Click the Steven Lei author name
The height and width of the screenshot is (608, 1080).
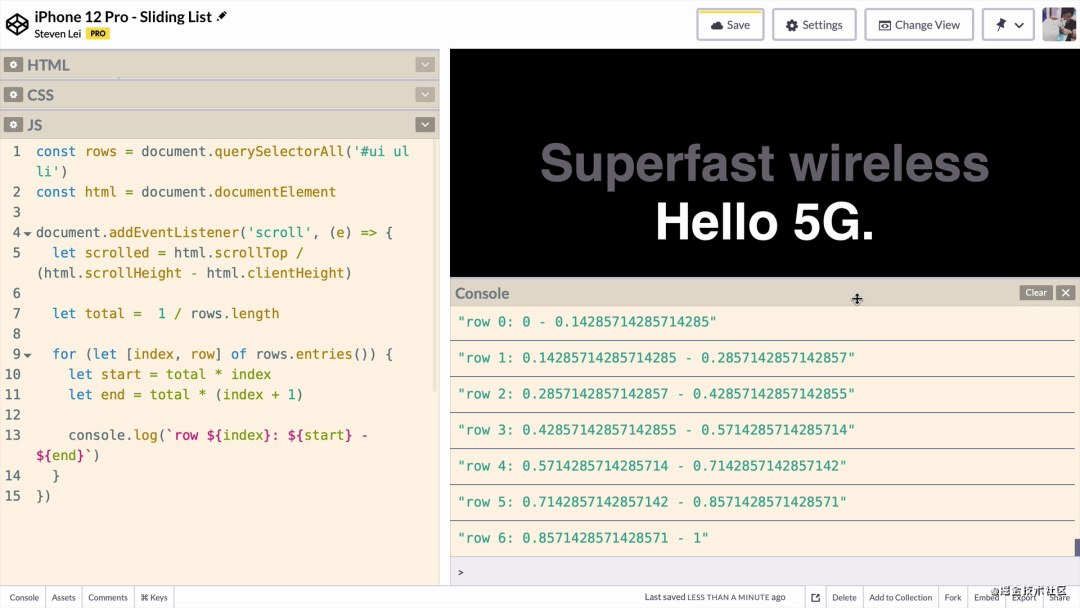point(58,34)
